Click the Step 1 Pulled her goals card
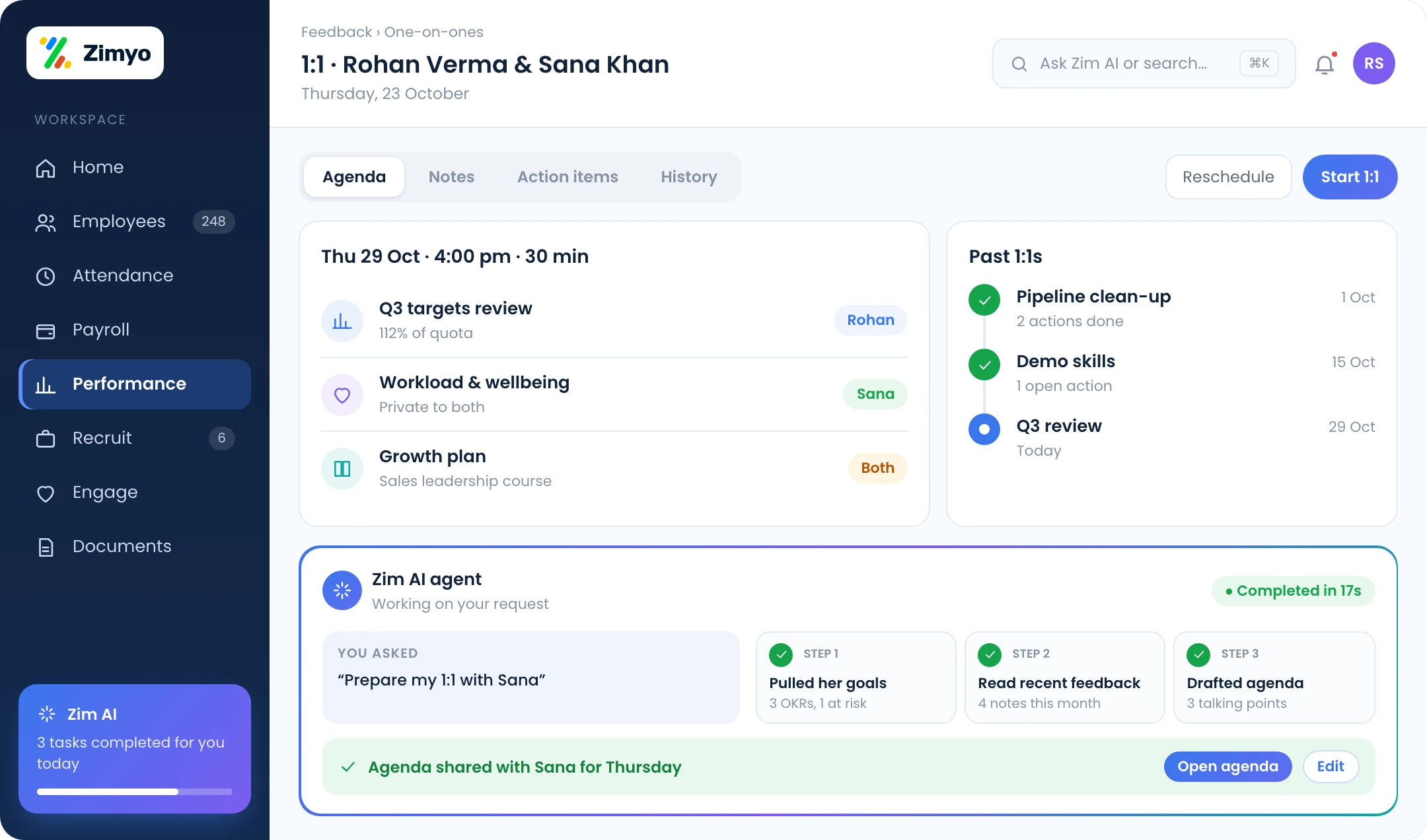 856,678
